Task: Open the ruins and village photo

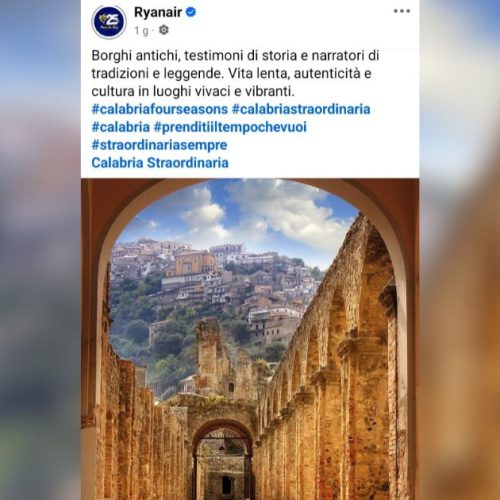Action: tap(250, 339)
